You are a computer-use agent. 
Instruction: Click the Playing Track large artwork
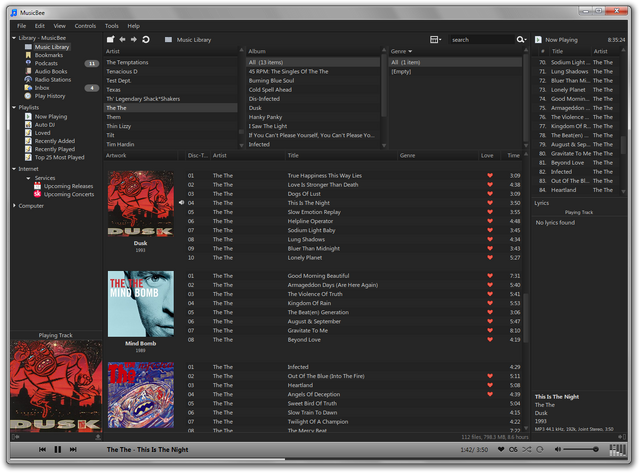pyautogui.click(x=56, y=386)
